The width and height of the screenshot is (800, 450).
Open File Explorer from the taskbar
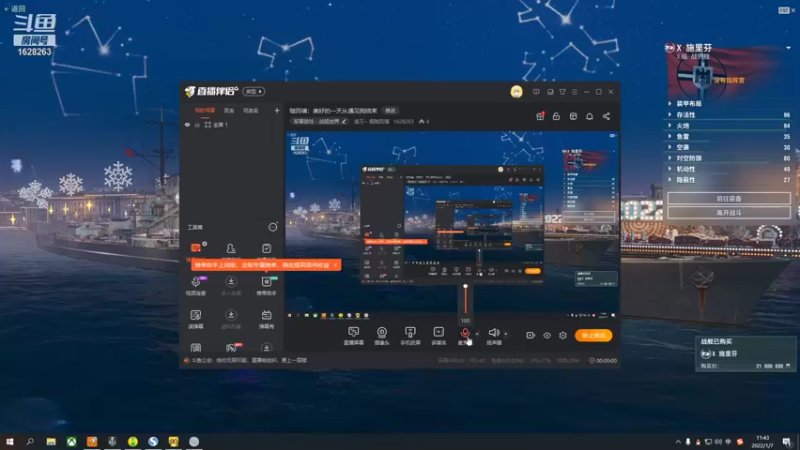[x=51, y=441]
